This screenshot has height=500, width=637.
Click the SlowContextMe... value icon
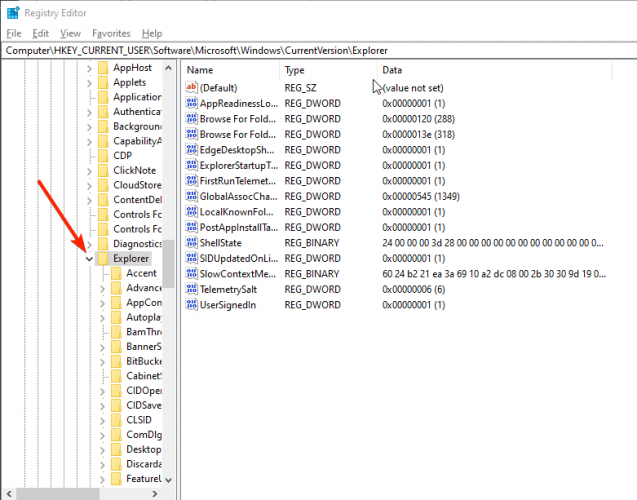pyautogui.click(x=191, y=273)
